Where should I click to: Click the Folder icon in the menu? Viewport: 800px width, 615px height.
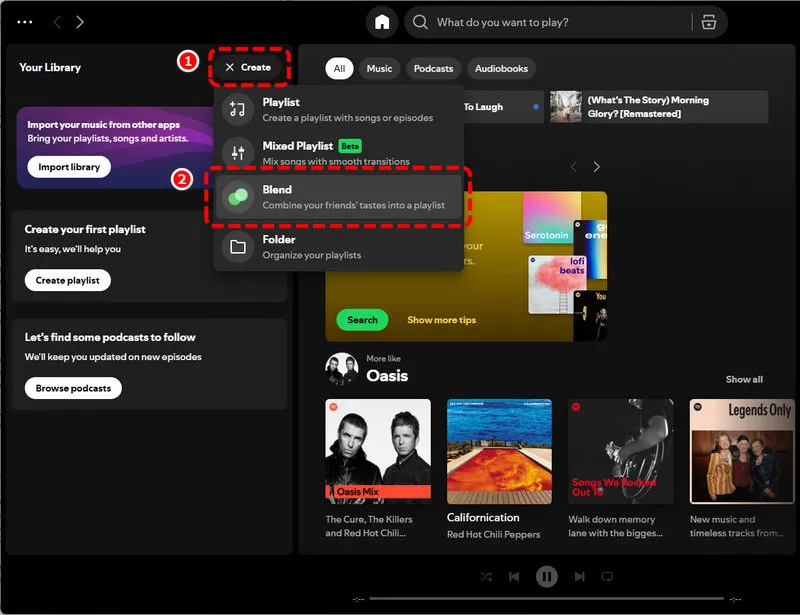[237, 247]
